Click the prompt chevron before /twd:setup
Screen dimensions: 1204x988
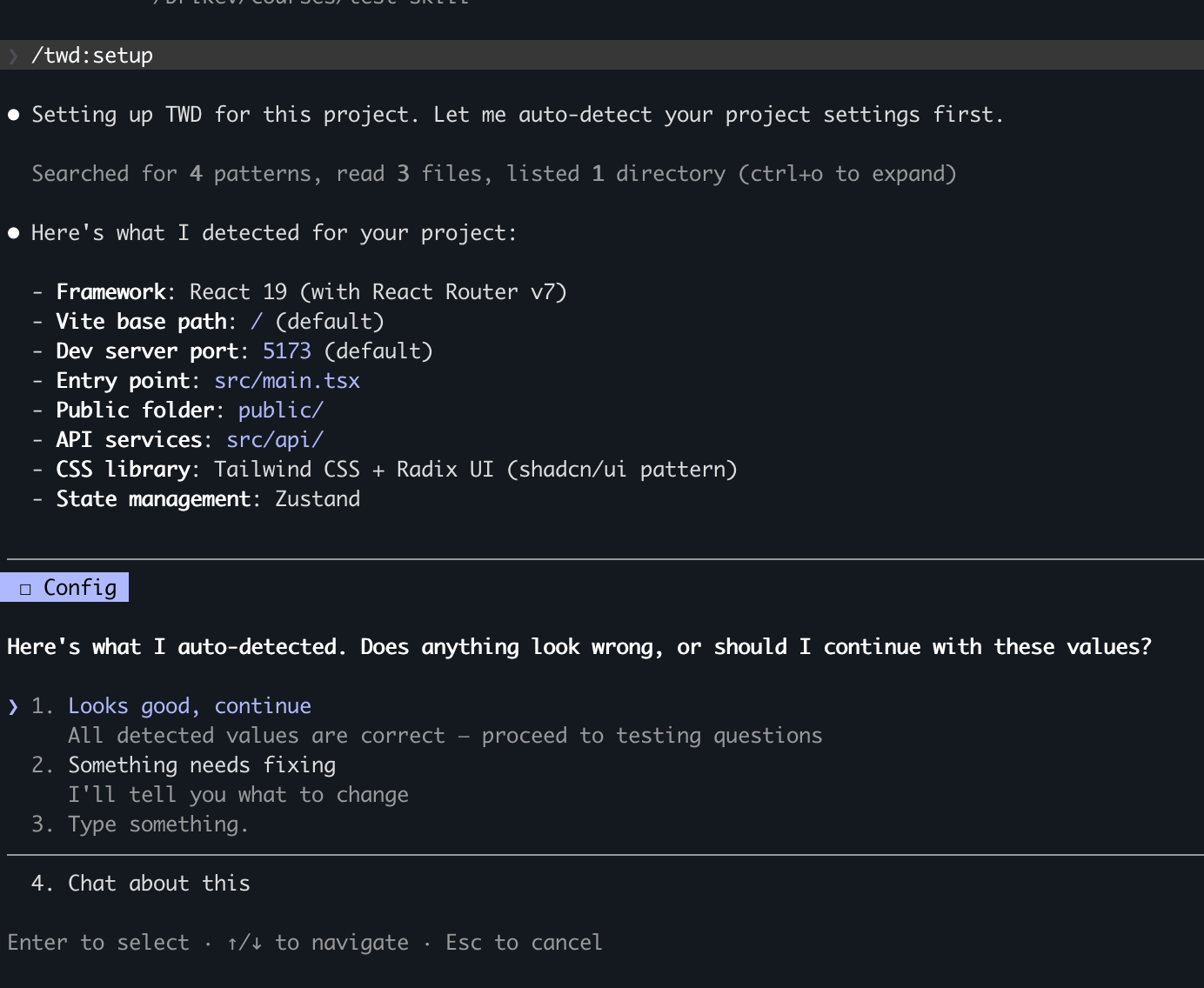(x=13, y=57)
